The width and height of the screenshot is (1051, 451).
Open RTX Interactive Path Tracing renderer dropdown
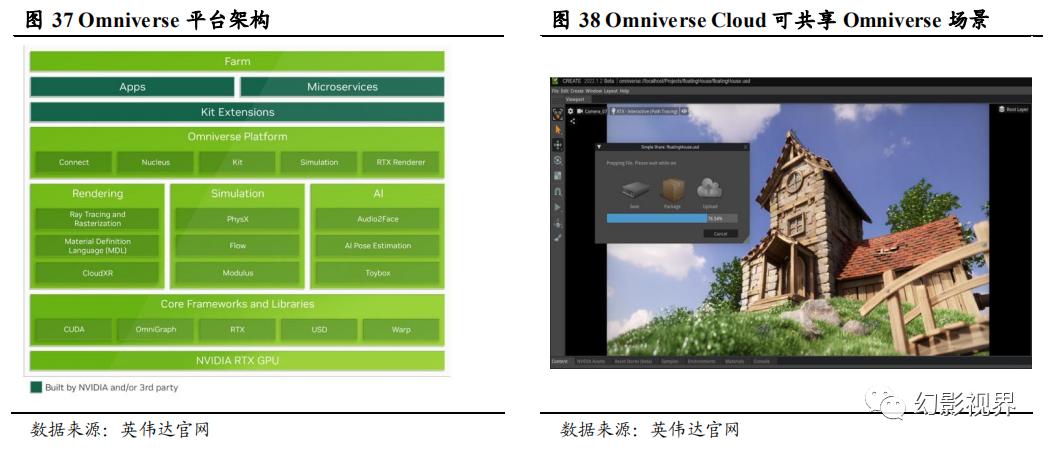click(644, 111)
